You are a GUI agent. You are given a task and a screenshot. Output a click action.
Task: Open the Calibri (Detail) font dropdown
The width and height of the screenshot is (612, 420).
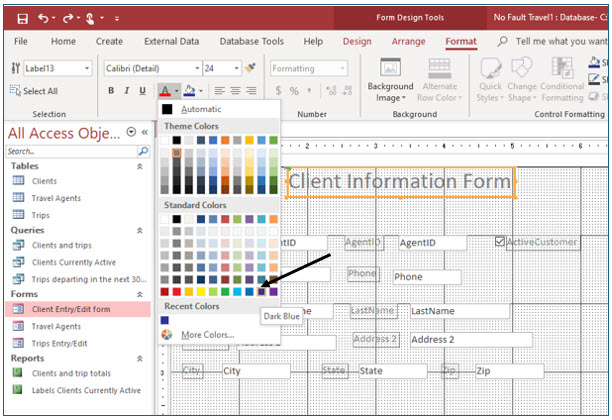[x=197, y=68]
